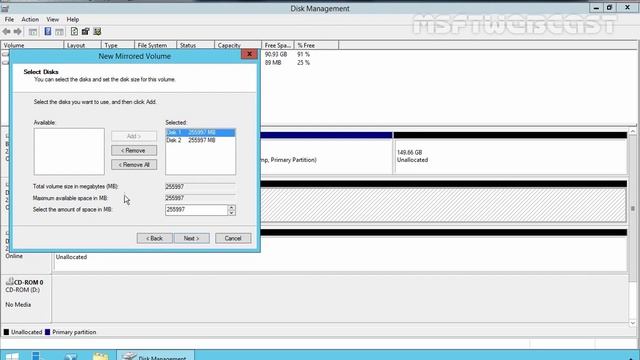
Task: Open the Action menu
Action: (30, 20)
